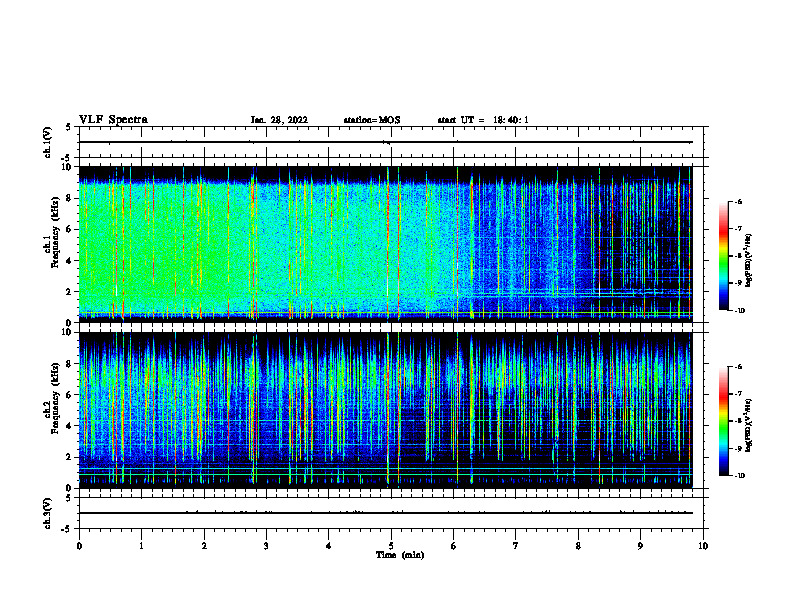
Task: Click the ch.2 spectrogram color scale bar
Action: pyautogui.click(x=724, y=421)
